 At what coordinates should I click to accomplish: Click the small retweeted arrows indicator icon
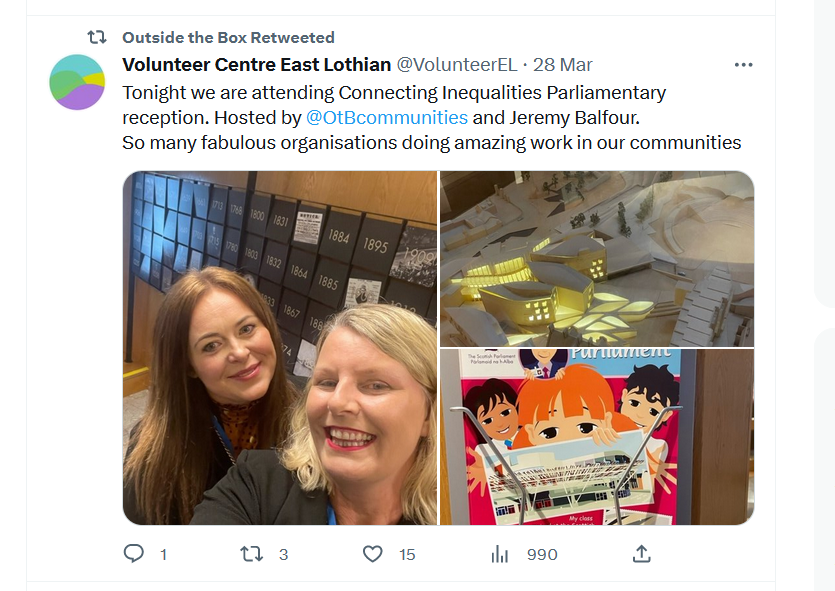pos(97,37)
